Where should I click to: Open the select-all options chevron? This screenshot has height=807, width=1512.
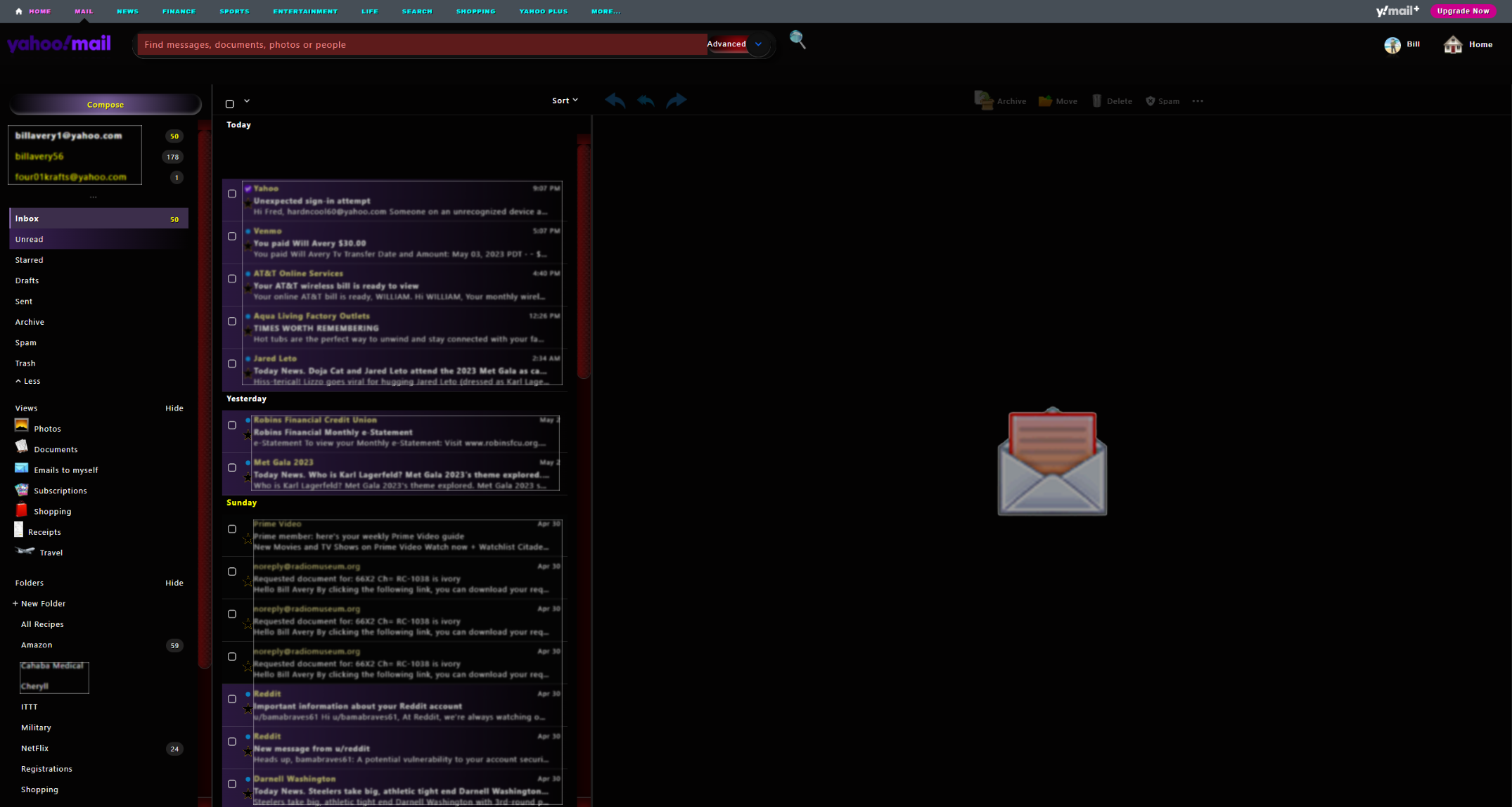coord(247,101)
